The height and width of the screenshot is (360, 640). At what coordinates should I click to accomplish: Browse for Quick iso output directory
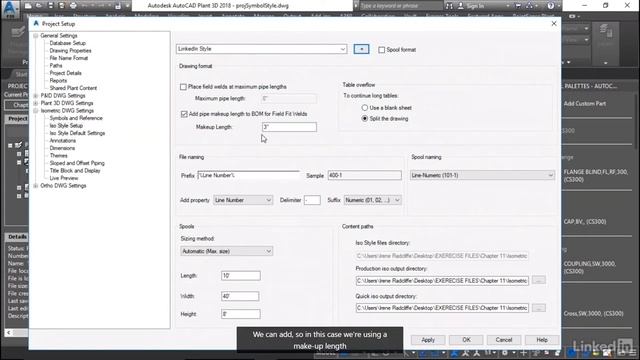tap(539, 308)
